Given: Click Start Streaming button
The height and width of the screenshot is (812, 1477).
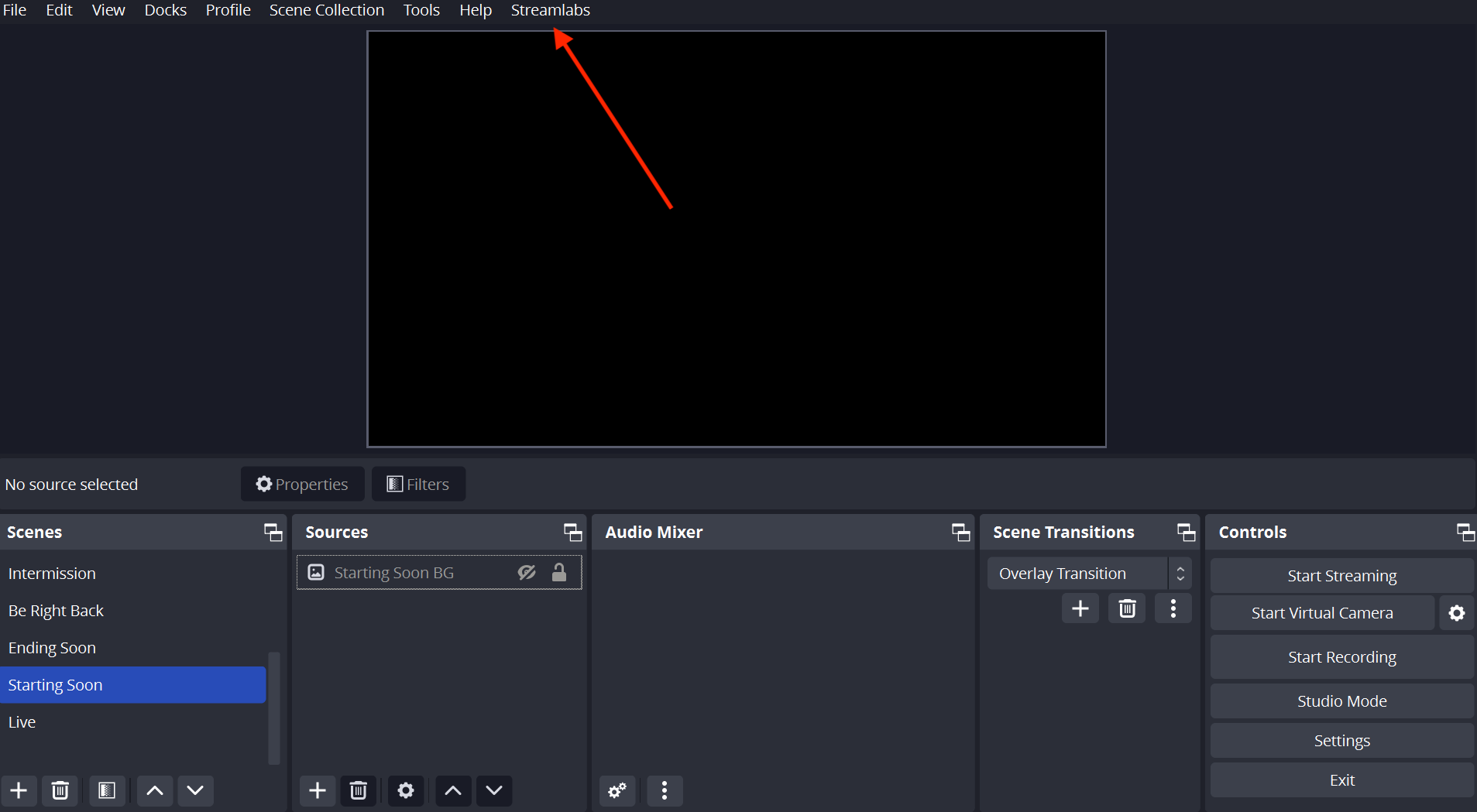Looking at the screenshot, I should (1341, 576).
